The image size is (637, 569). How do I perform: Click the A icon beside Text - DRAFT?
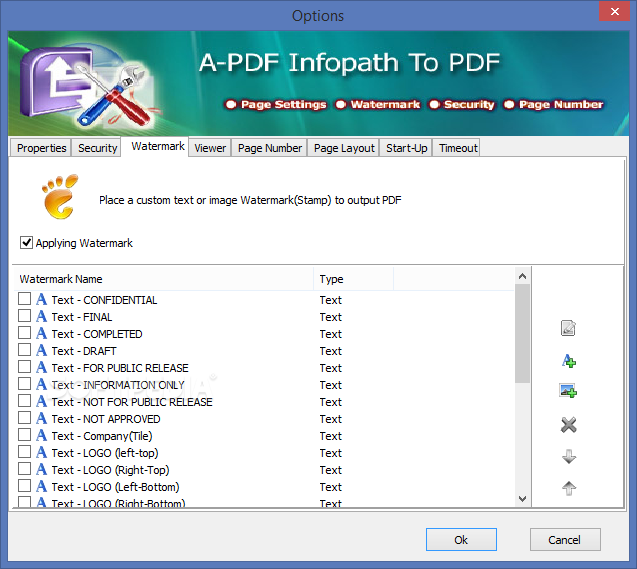coord(41,350)
